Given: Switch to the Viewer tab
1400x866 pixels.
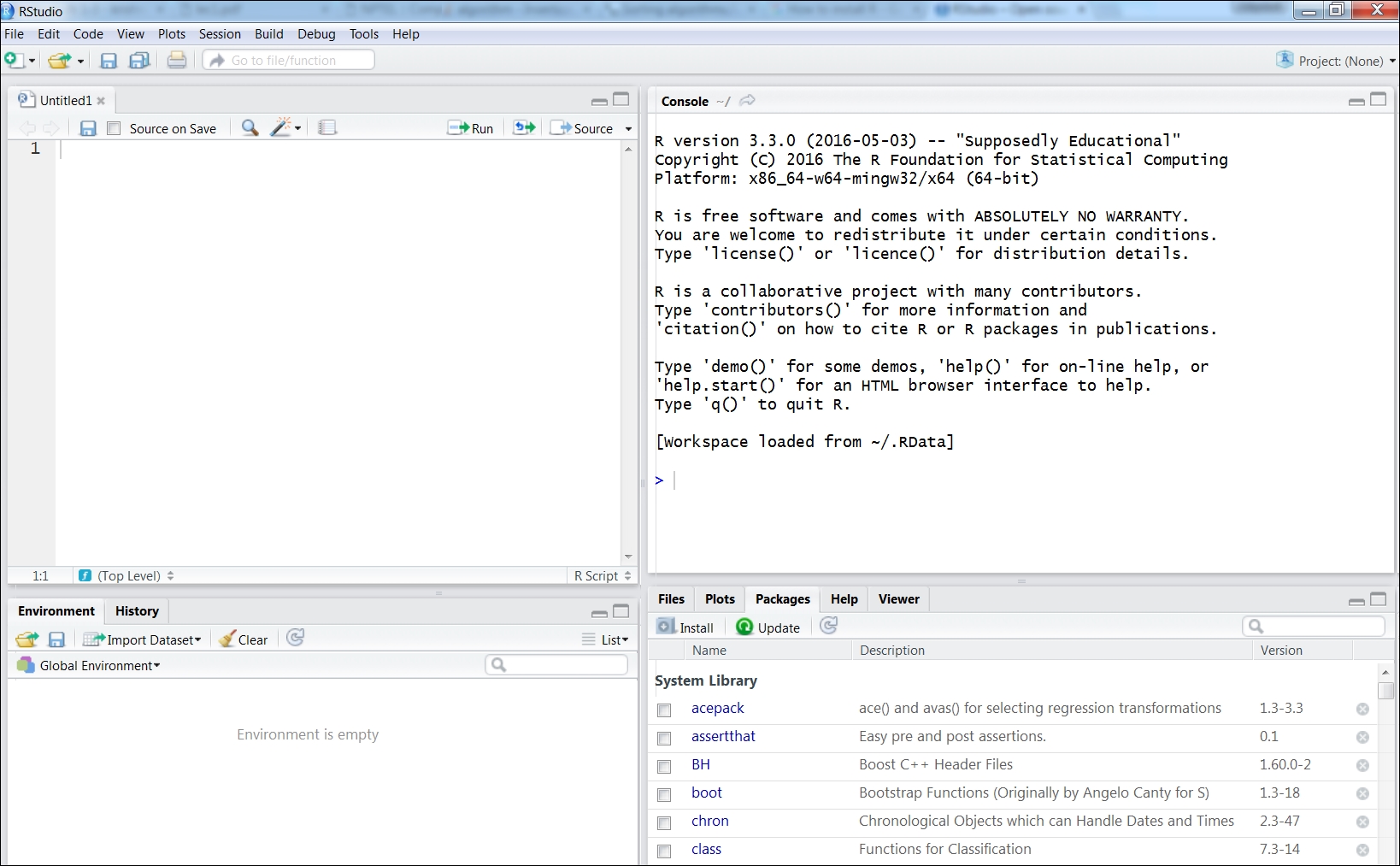Looking at the screenshot, I should (899, 599).
